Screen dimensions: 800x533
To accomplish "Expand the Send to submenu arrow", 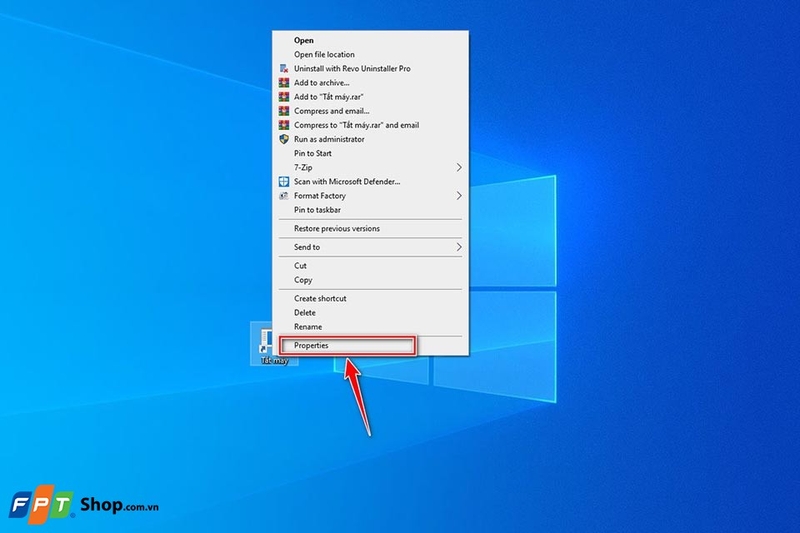I will [459, 247].
